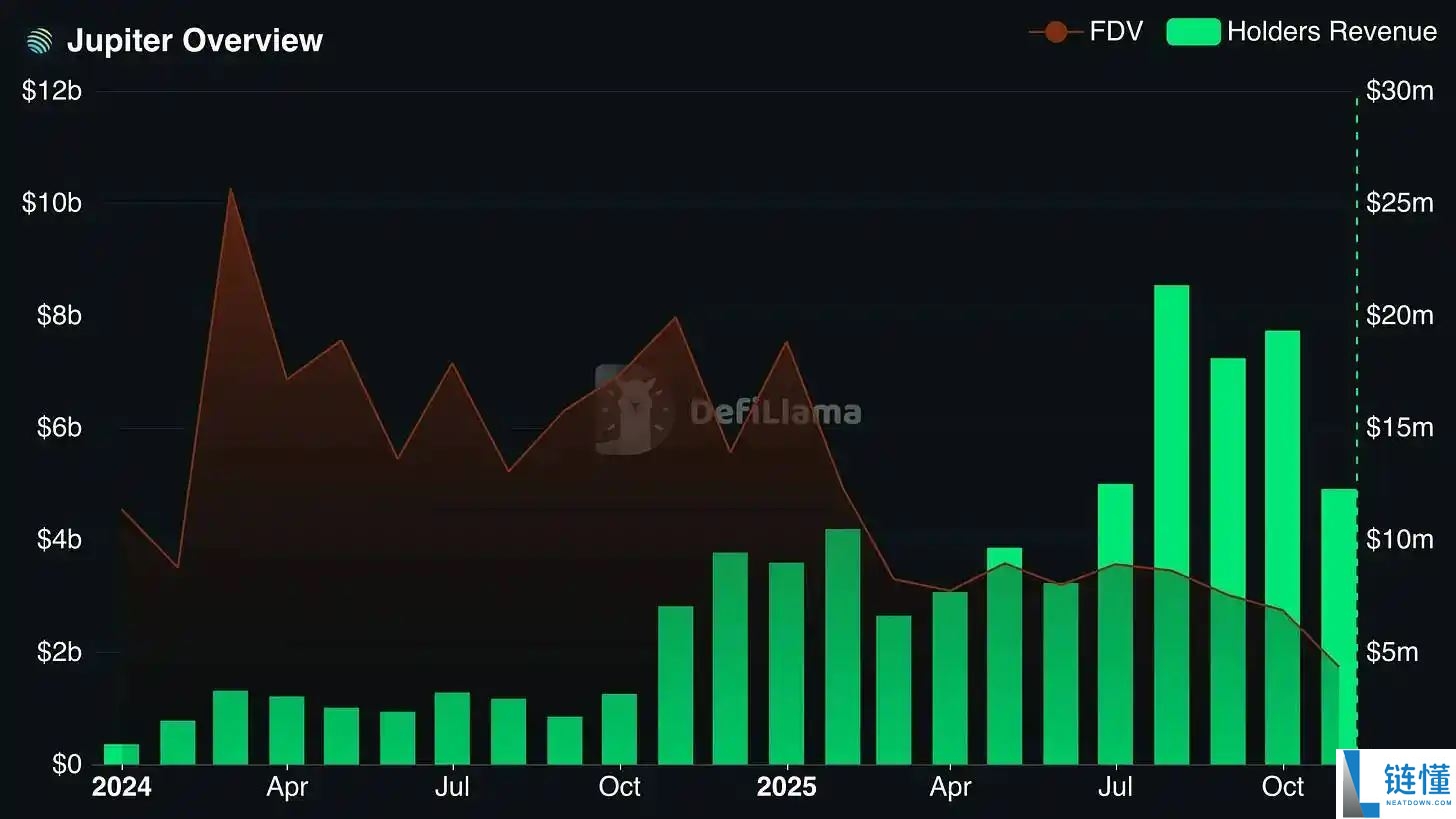
Task: Click the dashed green vertical marker line
Action: point(1357,300)
